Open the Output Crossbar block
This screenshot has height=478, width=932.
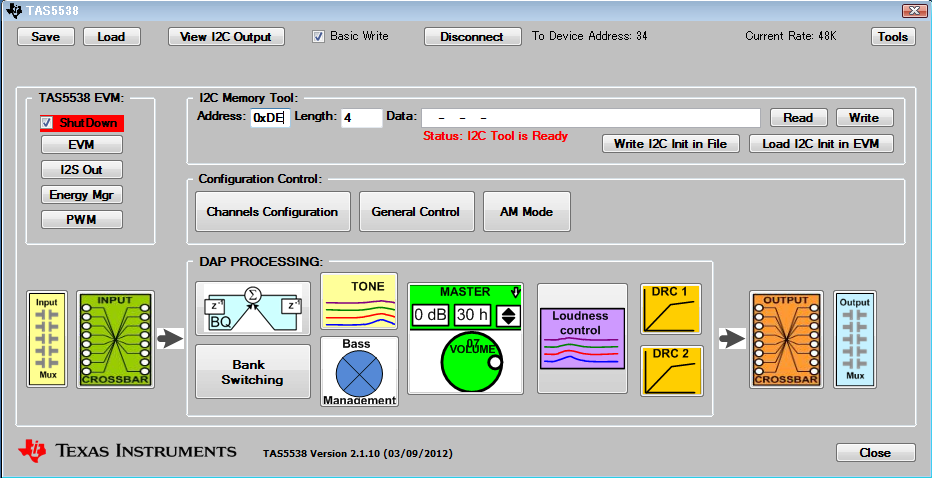(x=786, y=339)
